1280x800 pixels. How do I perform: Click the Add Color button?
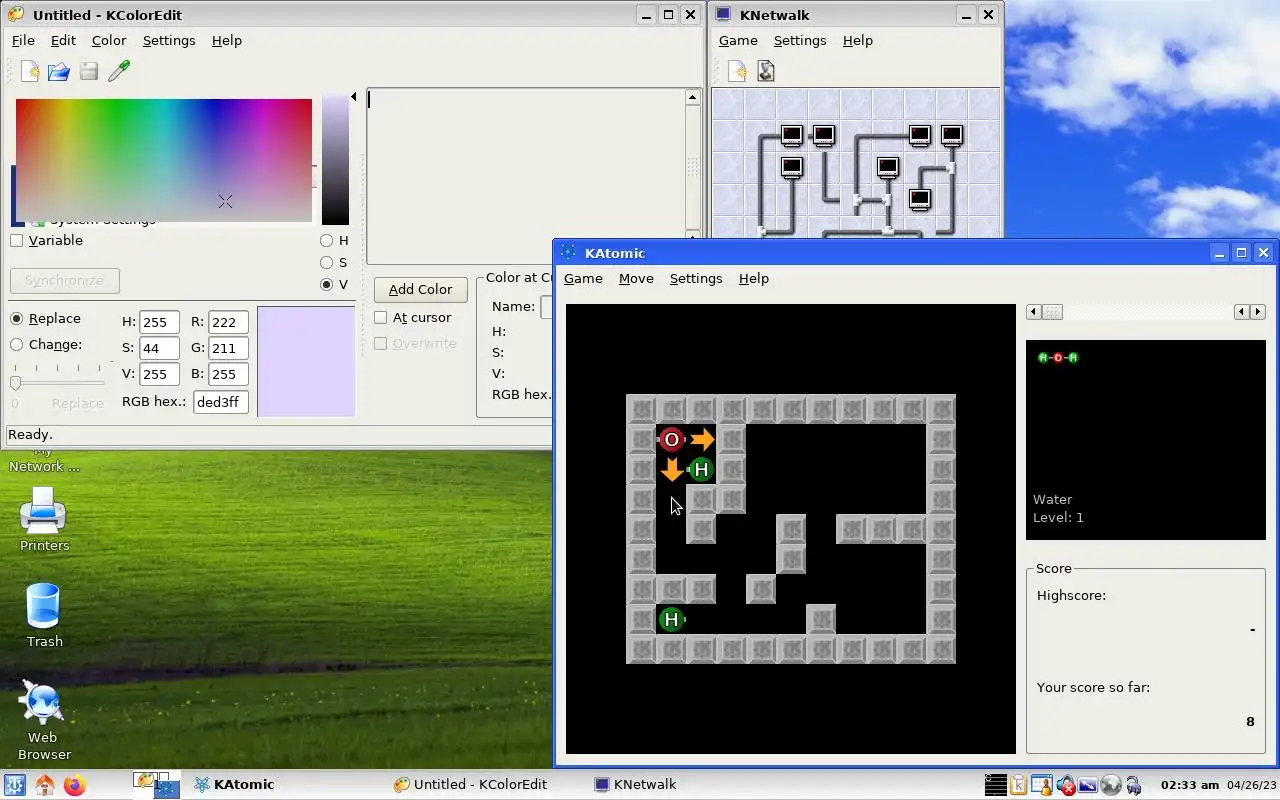click(420, 289)
